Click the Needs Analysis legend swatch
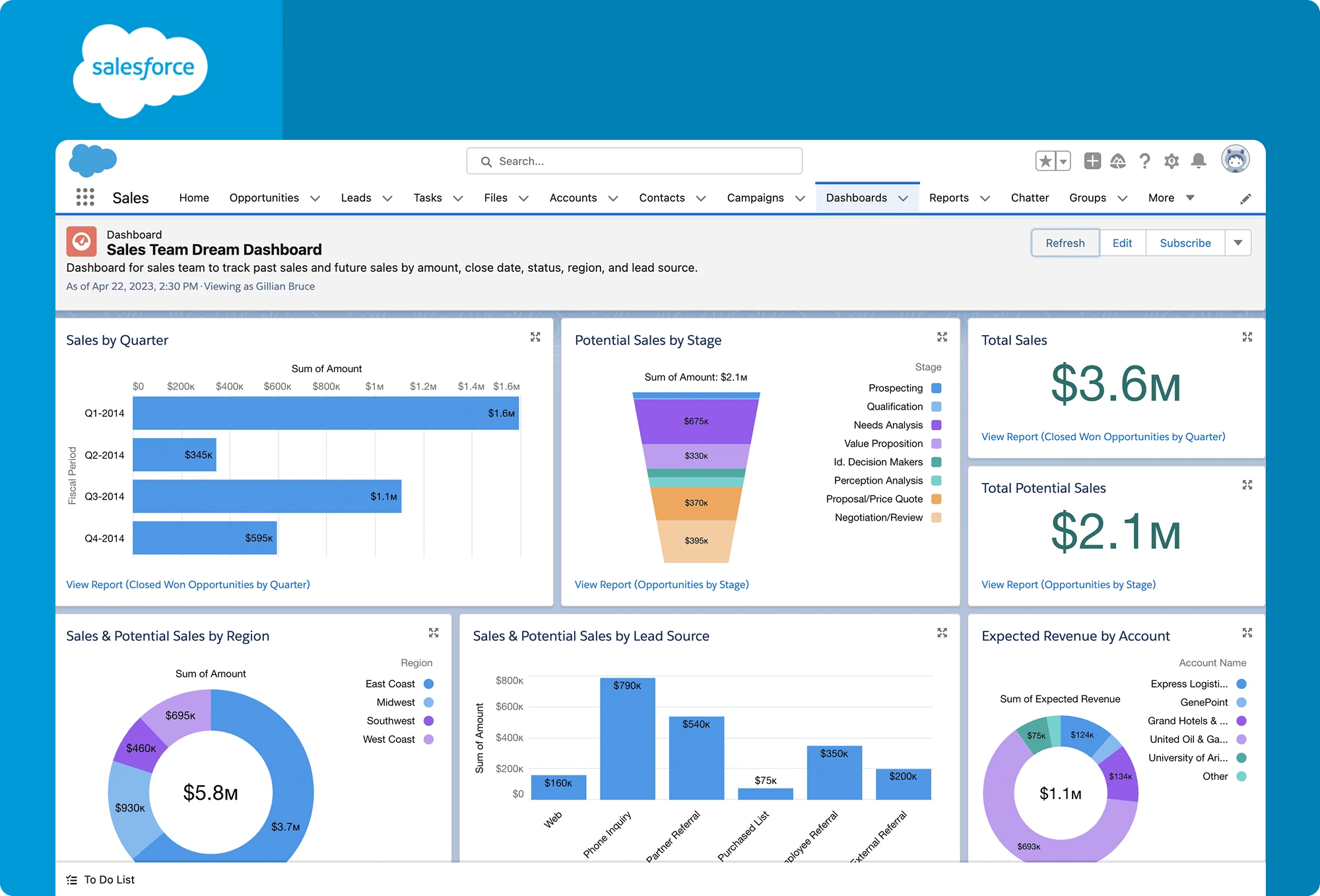The height and width of the screenshot is (896, 1320). [936, 425]
